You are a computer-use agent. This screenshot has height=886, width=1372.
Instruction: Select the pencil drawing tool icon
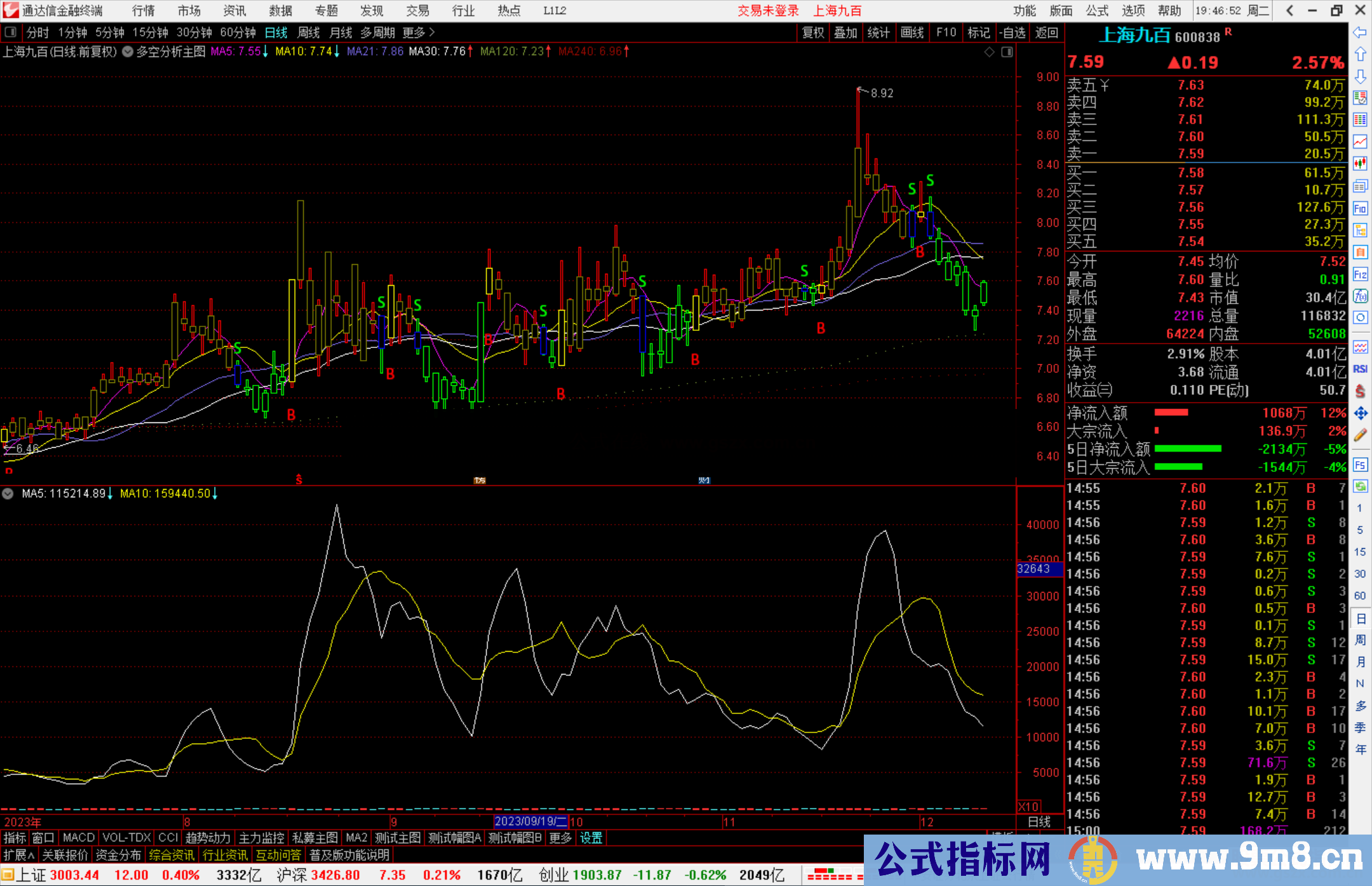point(1360,435)
